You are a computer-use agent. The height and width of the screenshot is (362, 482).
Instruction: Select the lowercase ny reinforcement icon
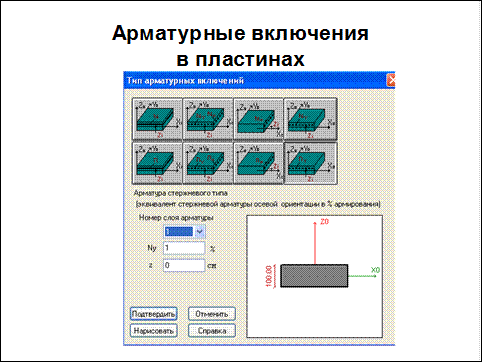310,163
